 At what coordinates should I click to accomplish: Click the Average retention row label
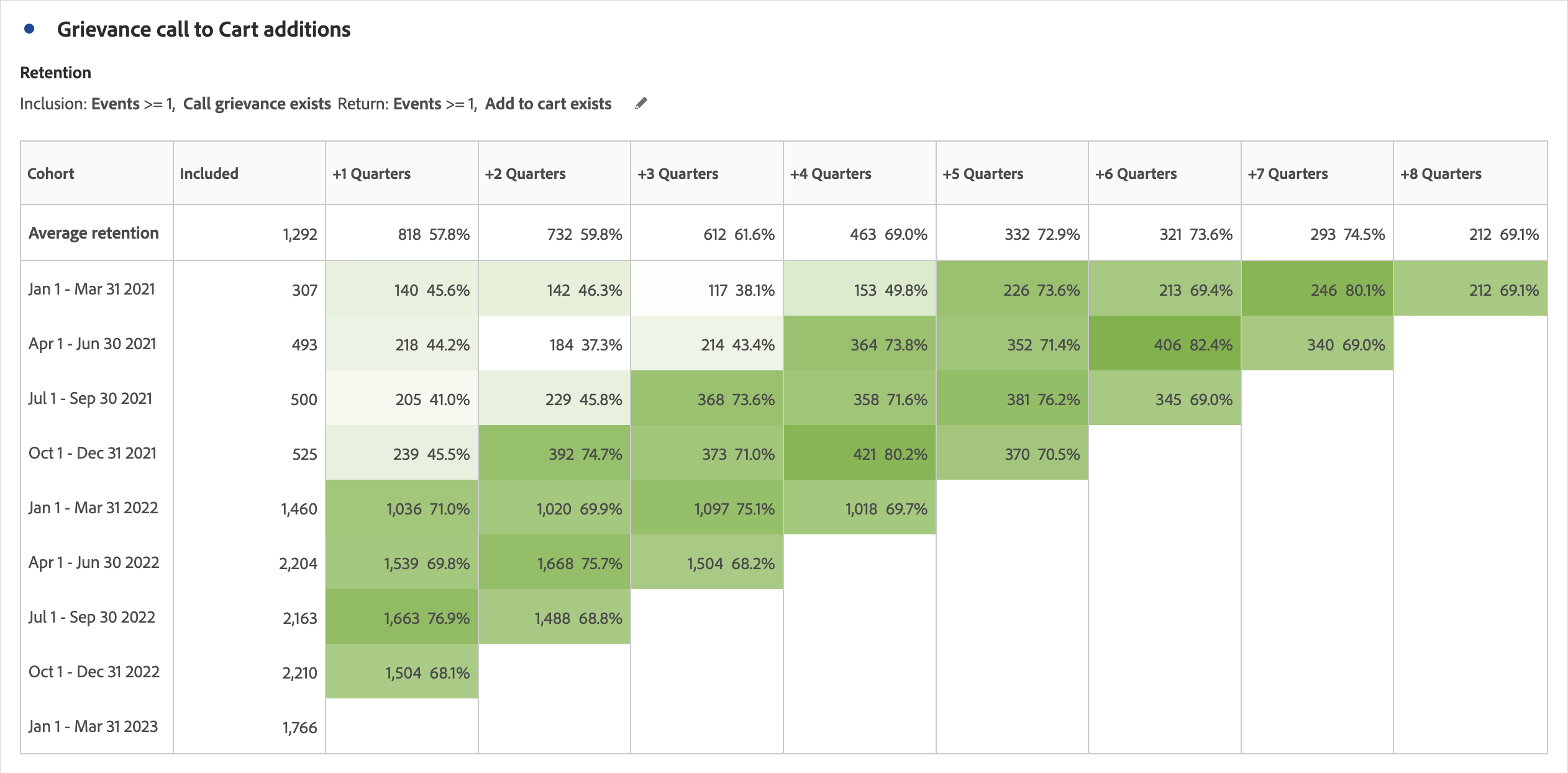pos(94,233)
